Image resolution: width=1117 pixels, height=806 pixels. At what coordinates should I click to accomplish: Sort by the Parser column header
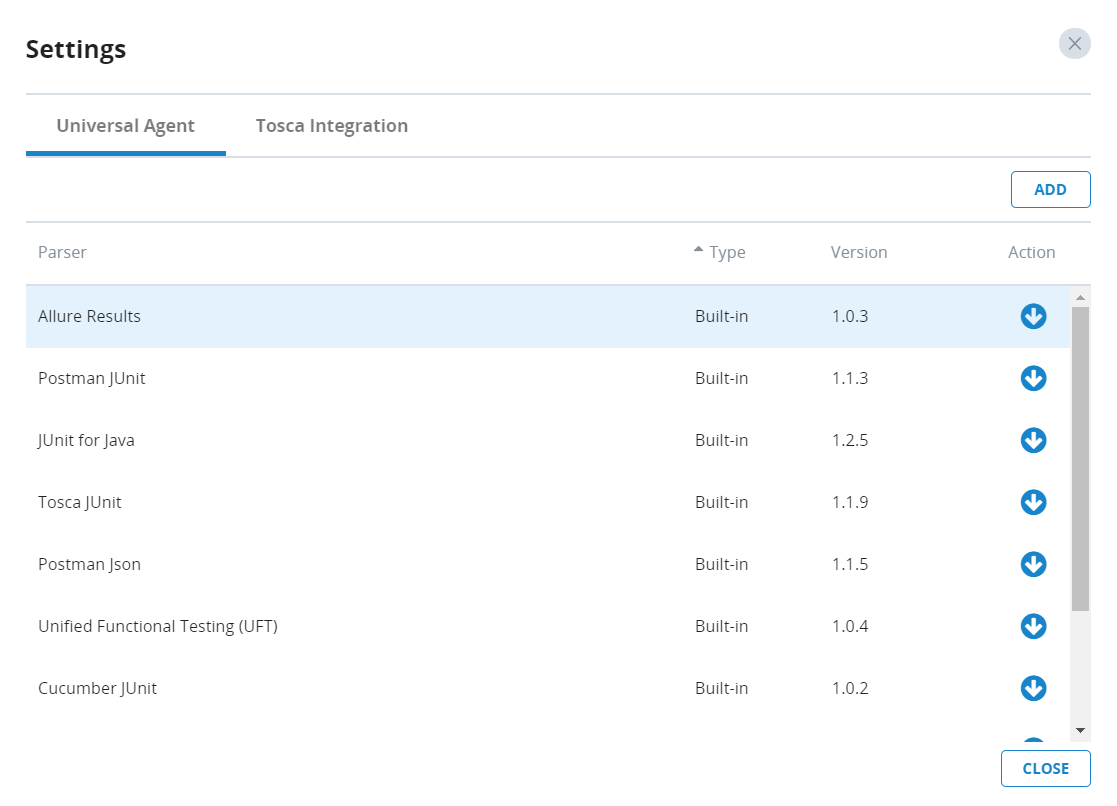click(62, 252)
